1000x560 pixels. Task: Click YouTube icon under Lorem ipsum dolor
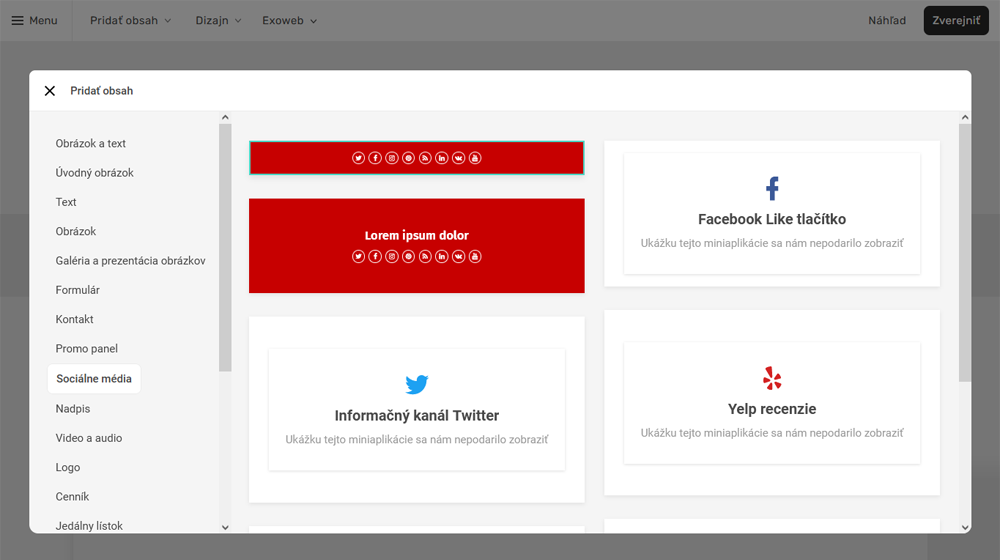pos(475,256)
